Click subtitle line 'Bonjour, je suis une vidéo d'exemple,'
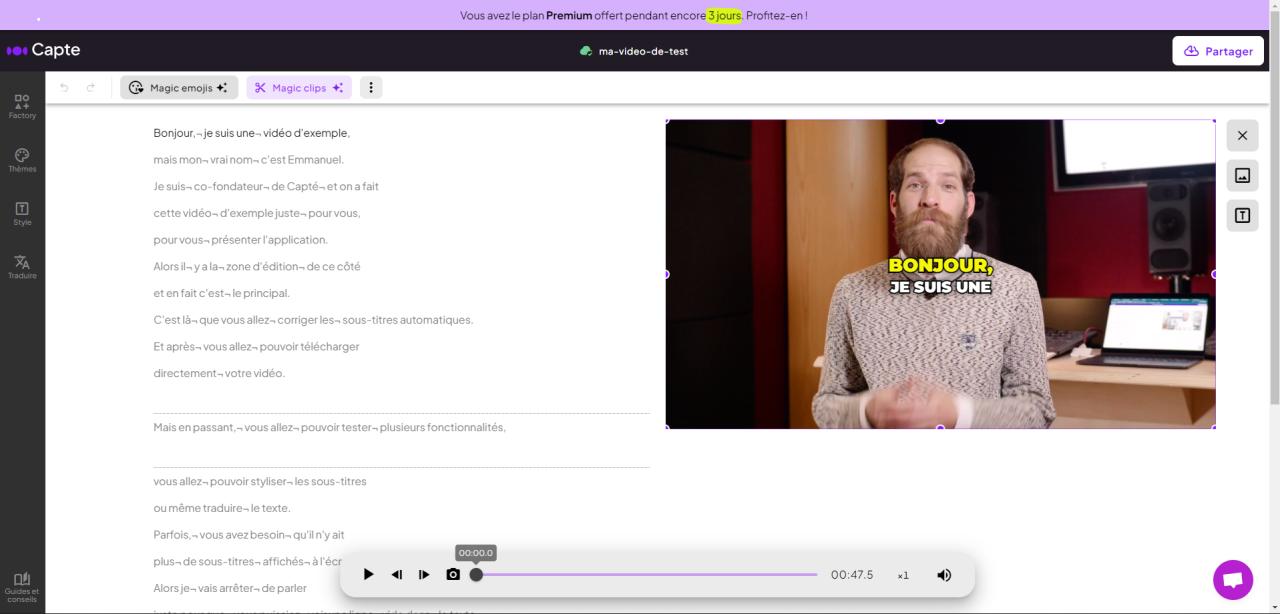The height and width of the screenshot is (614, 1280). 252,133
